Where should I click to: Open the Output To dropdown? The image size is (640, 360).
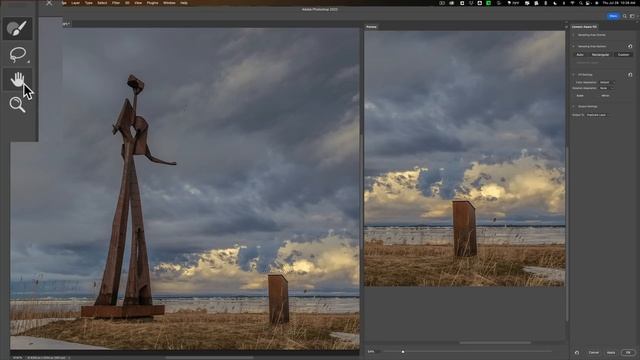pos(598,115)
